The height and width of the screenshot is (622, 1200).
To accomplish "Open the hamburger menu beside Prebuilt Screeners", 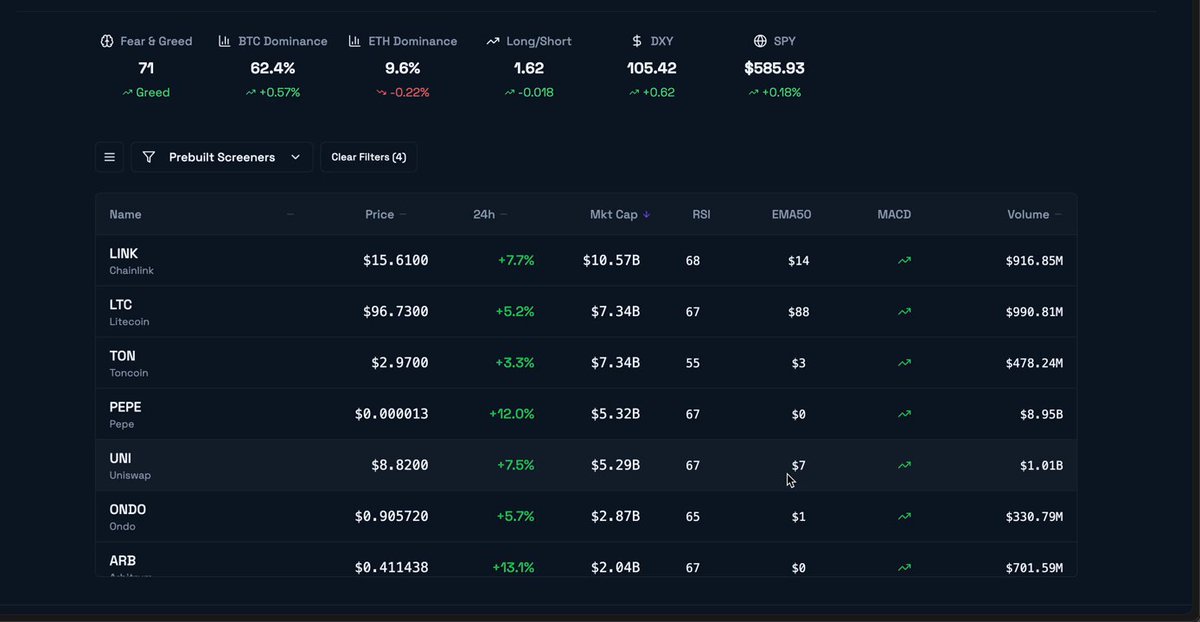I will click(110, 157).
